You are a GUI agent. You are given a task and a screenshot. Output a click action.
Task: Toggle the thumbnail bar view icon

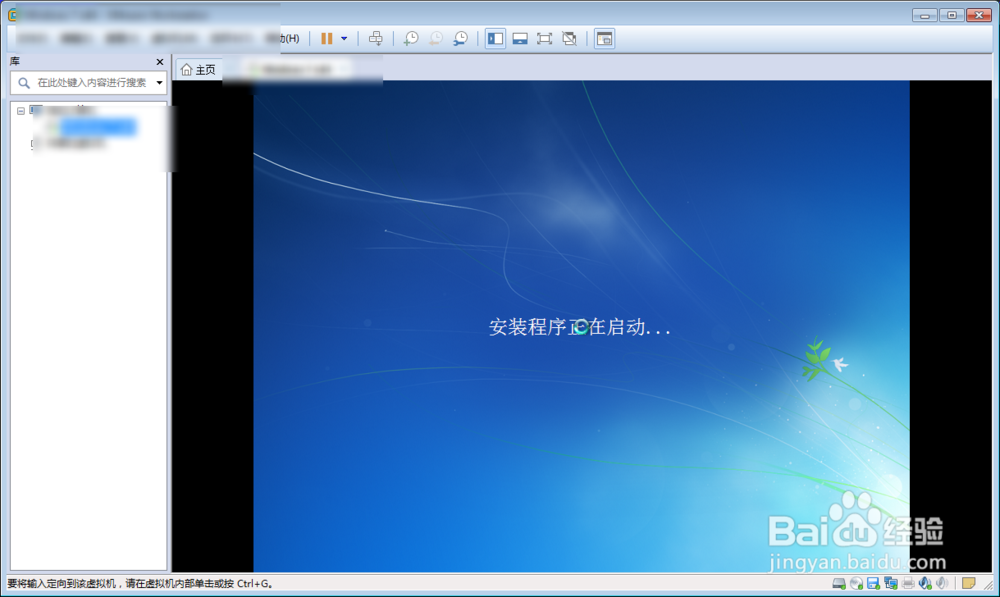click(520, 39)
